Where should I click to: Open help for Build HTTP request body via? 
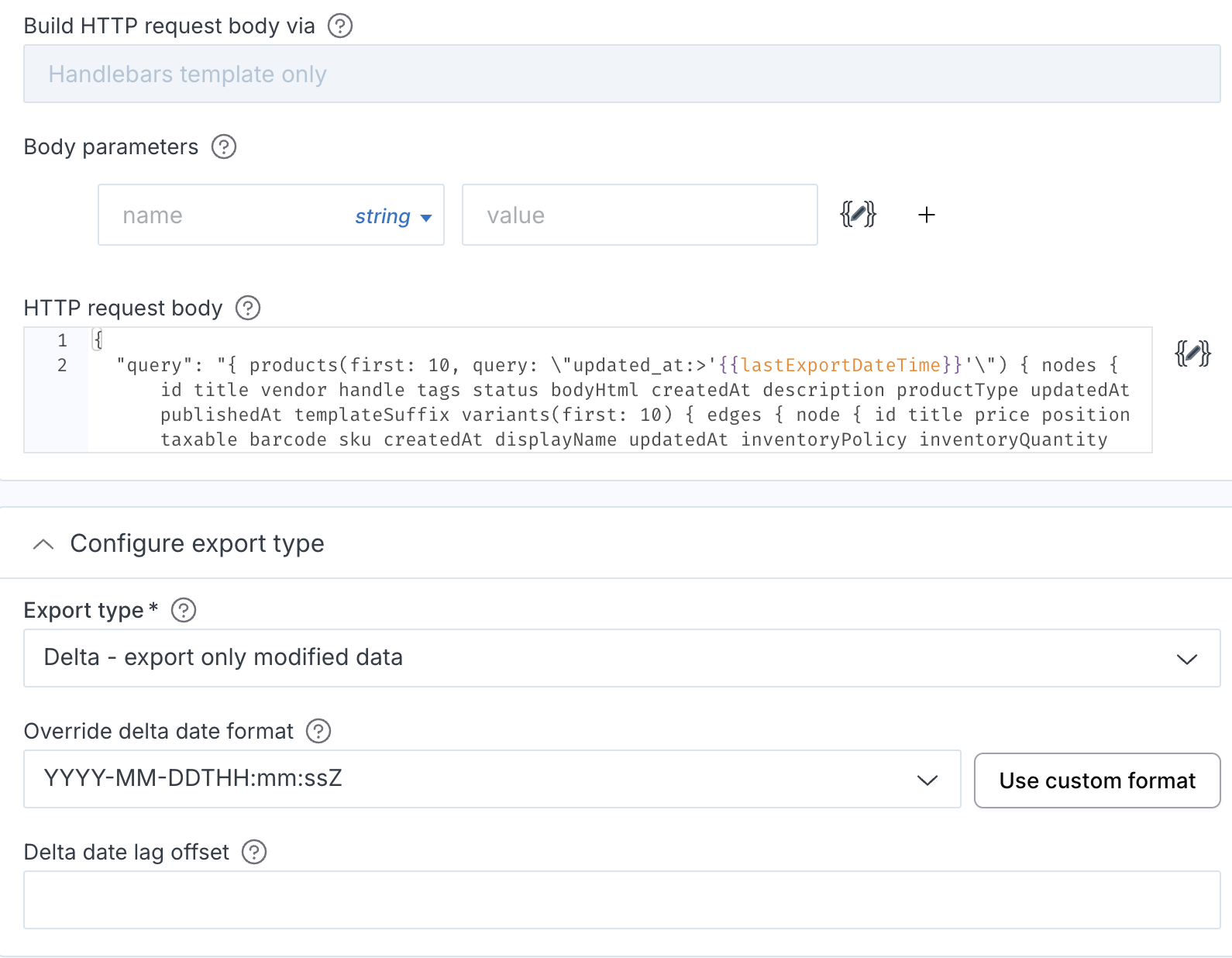click(340, 26)
